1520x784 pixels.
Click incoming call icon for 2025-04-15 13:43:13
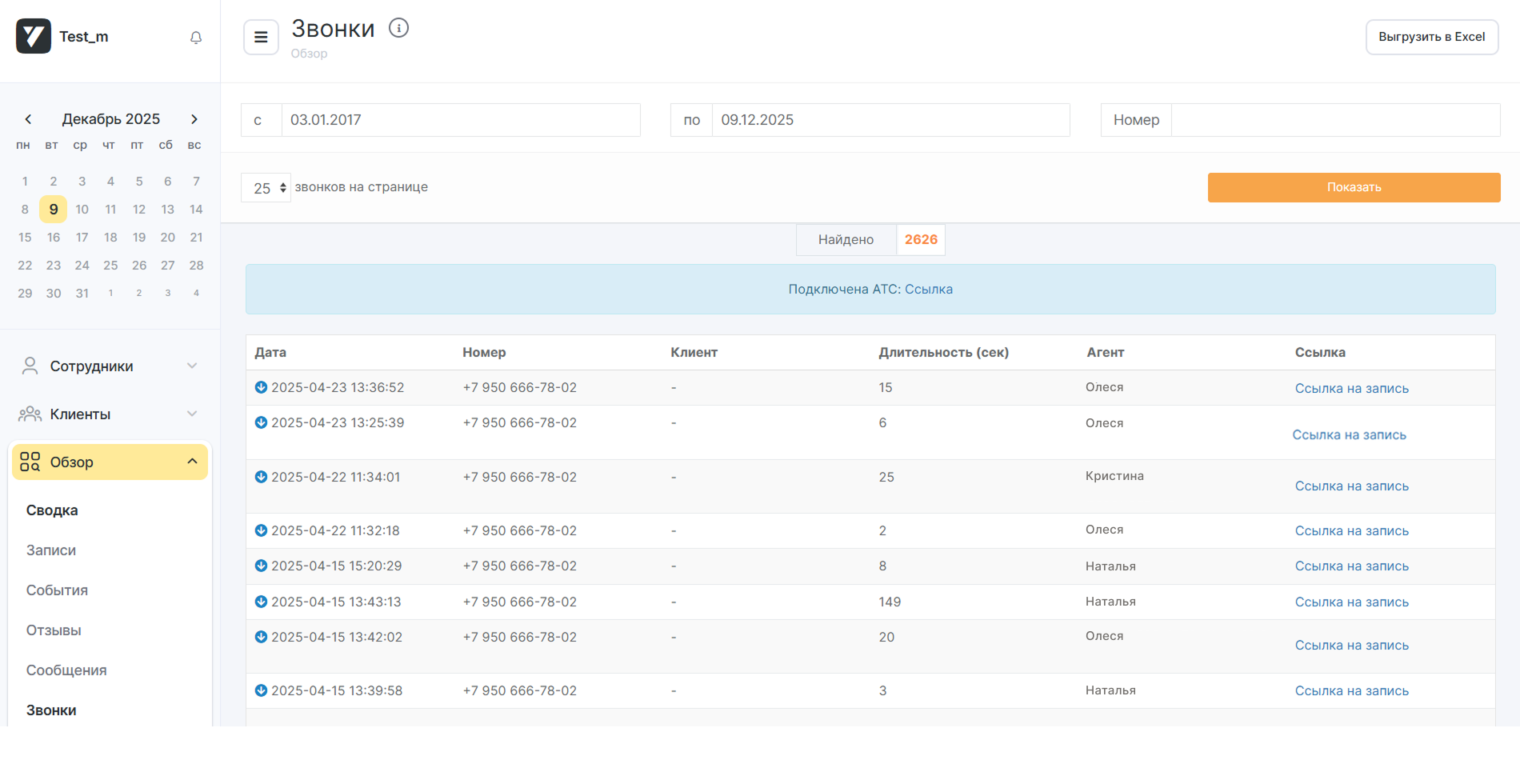261,602
